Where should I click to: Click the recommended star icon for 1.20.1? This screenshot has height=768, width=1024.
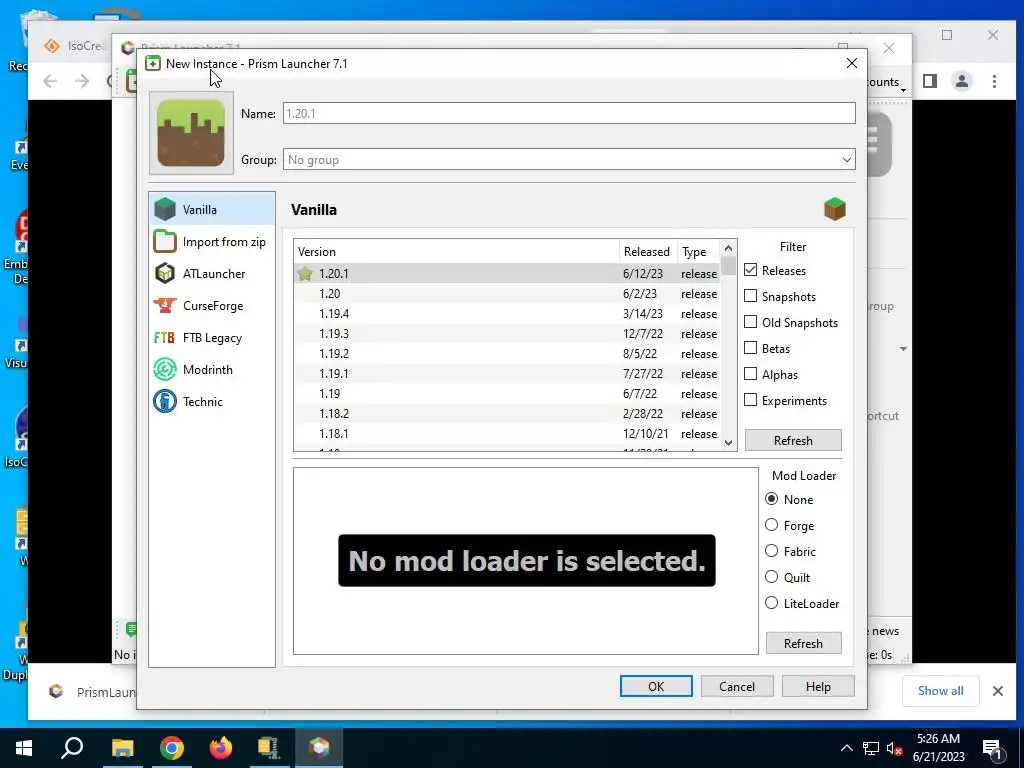(305, 274)
